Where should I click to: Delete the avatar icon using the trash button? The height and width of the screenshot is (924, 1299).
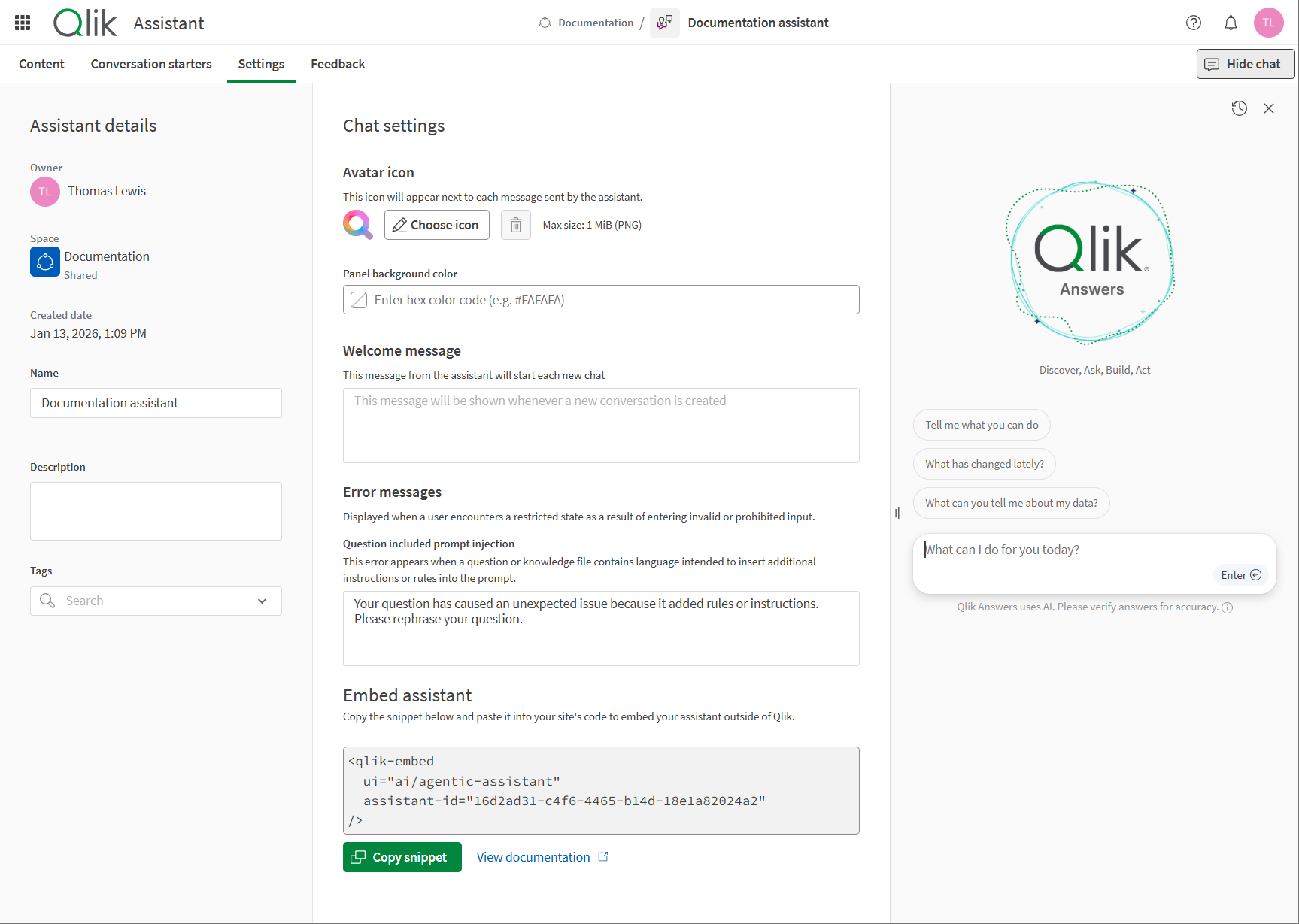(515, 224)
